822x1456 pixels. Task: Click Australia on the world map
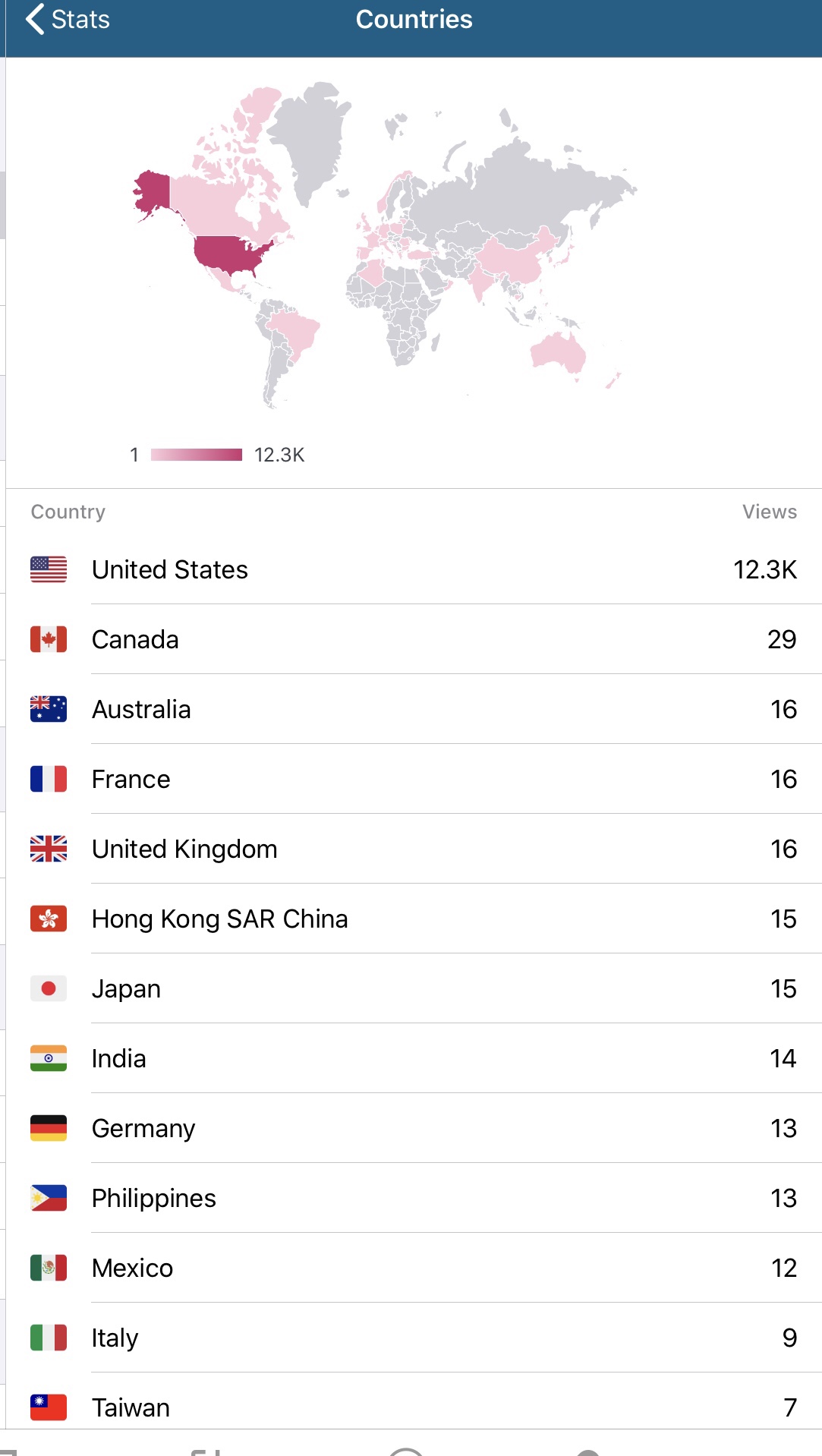click(558, 352)
